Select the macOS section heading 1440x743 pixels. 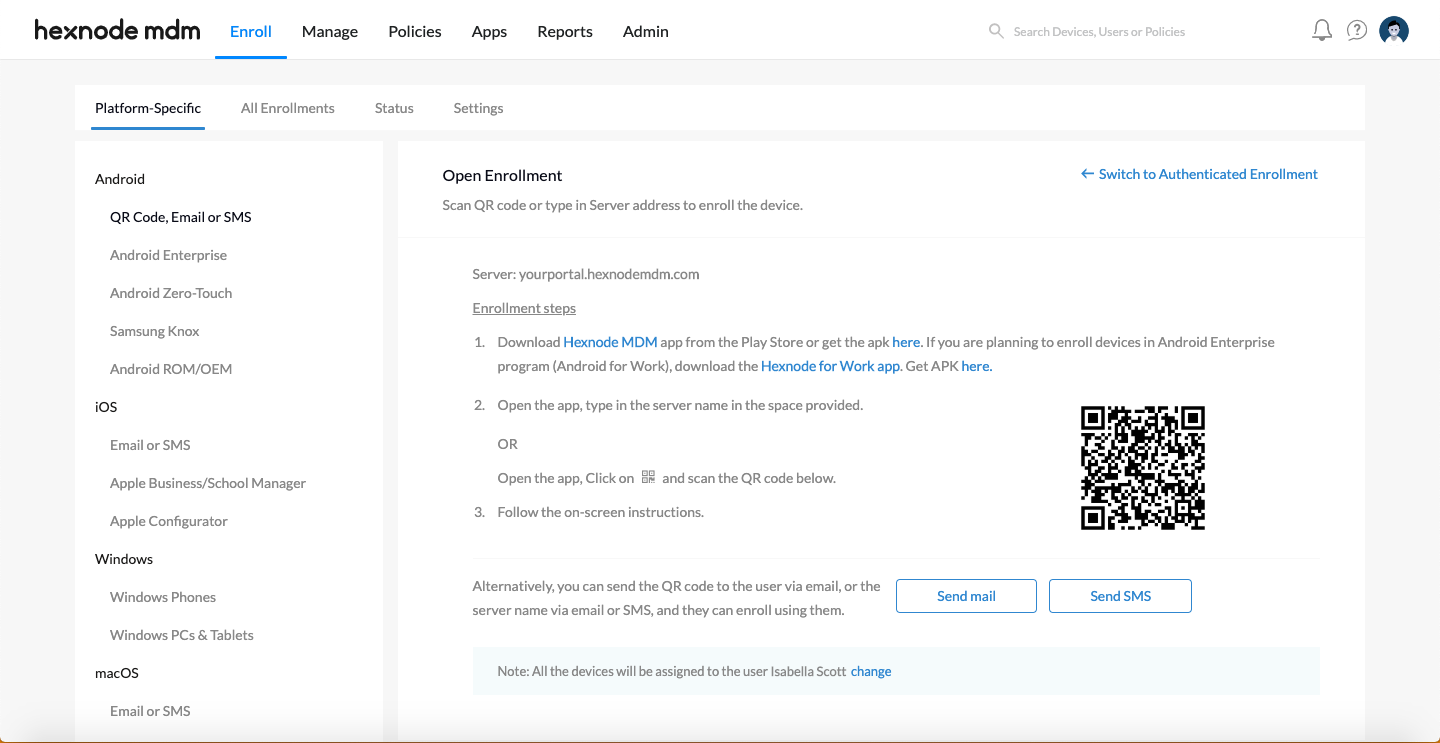117,673
